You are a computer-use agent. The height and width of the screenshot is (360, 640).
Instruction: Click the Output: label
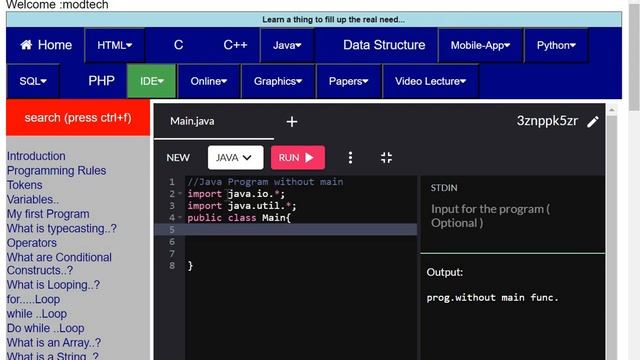click(444, 272)
